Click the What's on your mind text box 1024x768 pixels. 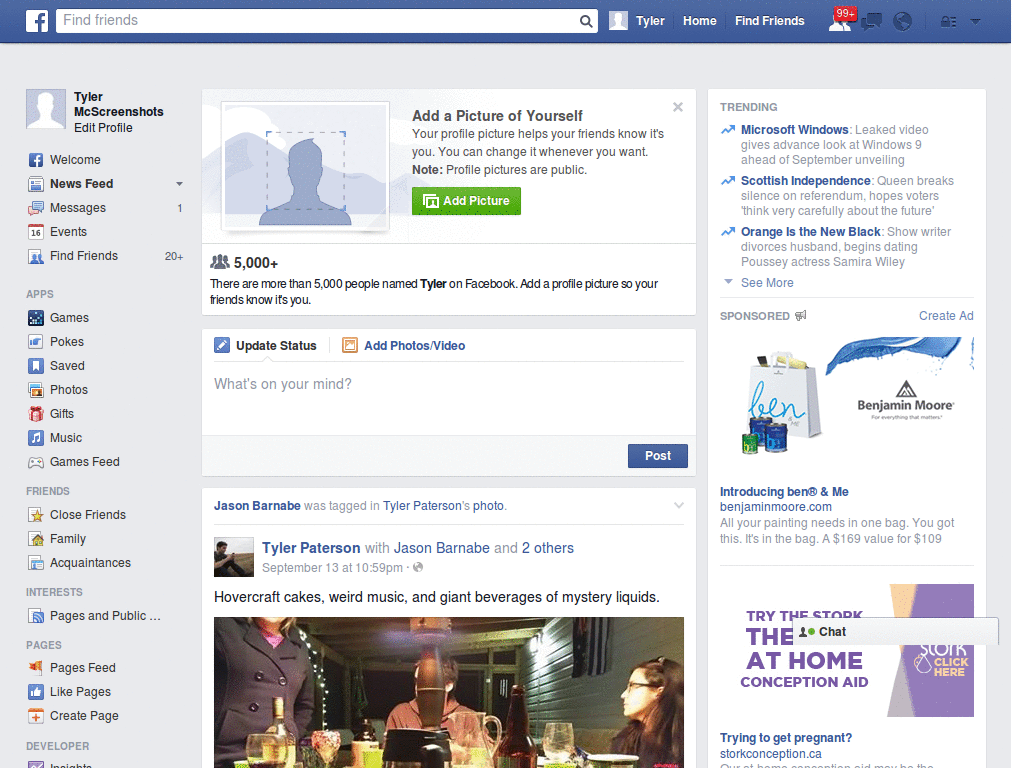[x=449, y=398]
